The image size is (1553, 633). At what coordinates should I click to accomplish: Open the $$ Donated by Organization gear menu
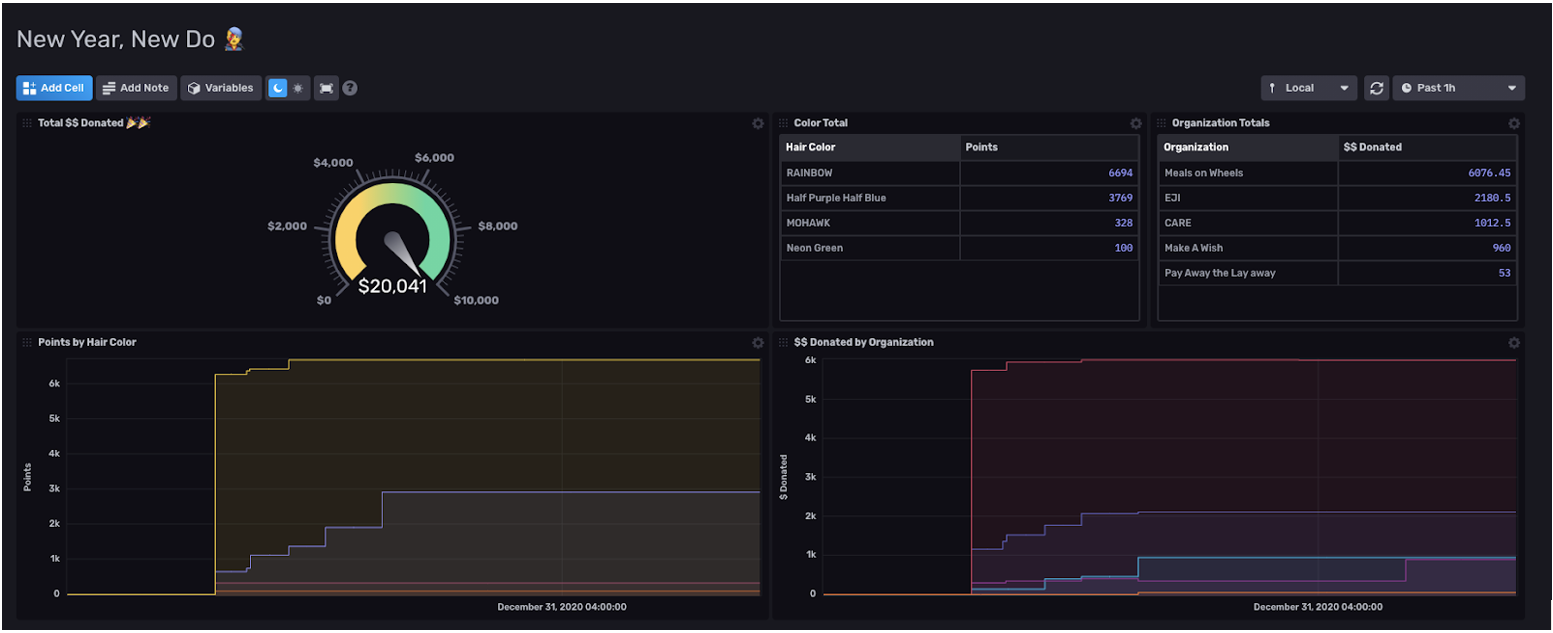[1514, 342]
